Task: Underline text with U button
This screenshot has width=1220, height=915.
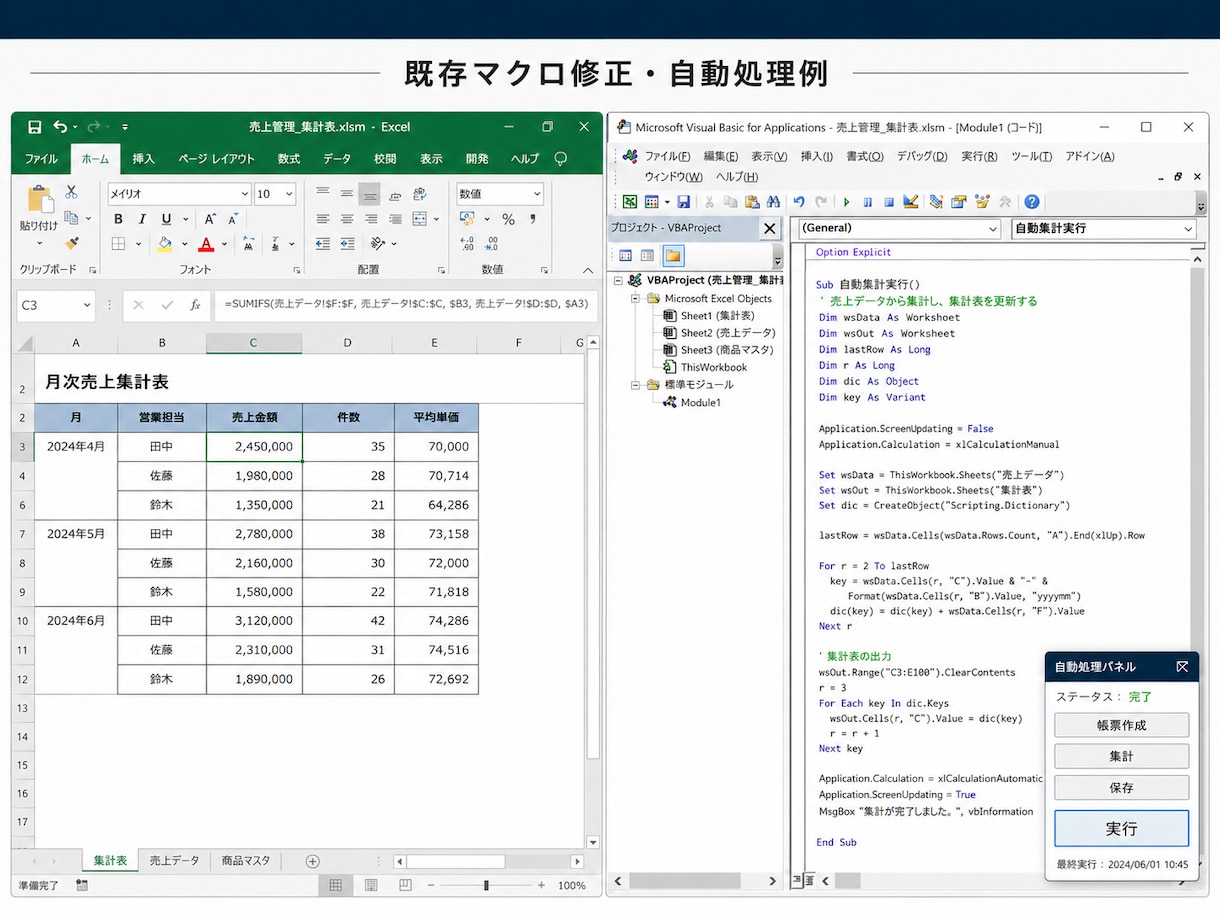Action: (x=165, y=219)
